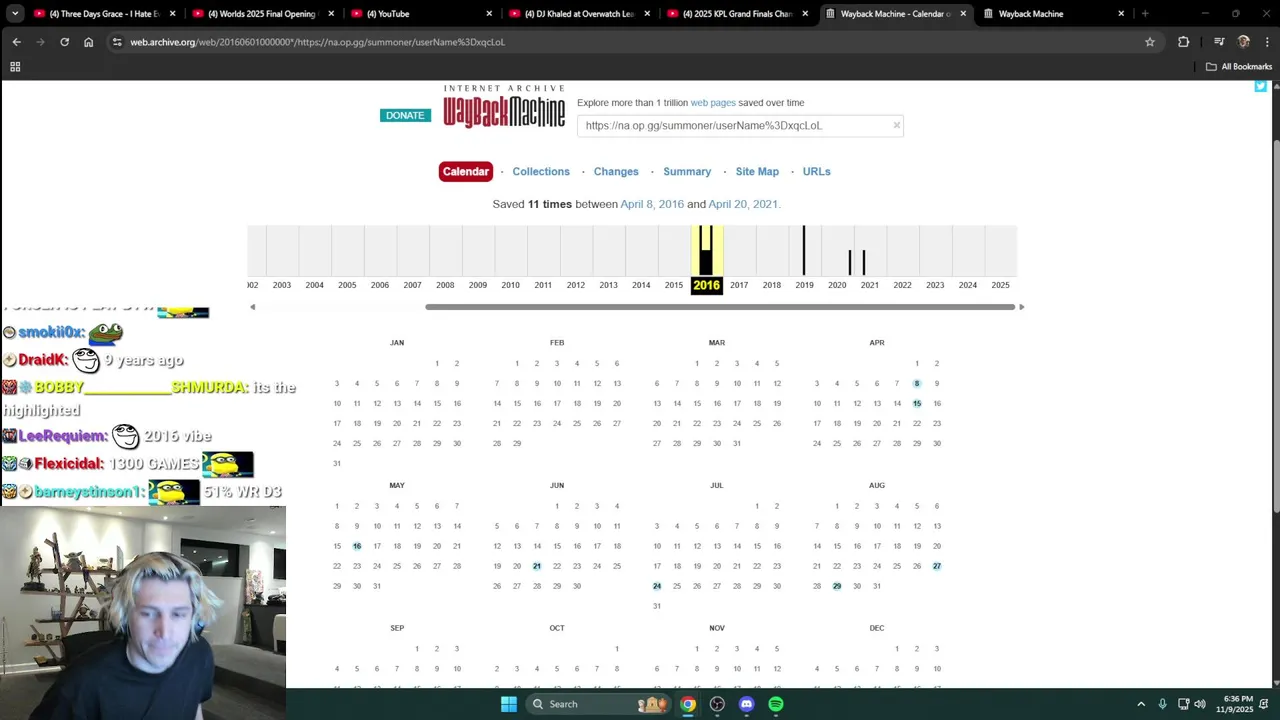Click the browser address bar URL
The height and width of the screenshot is (720, 1280).
click(318, 42)
